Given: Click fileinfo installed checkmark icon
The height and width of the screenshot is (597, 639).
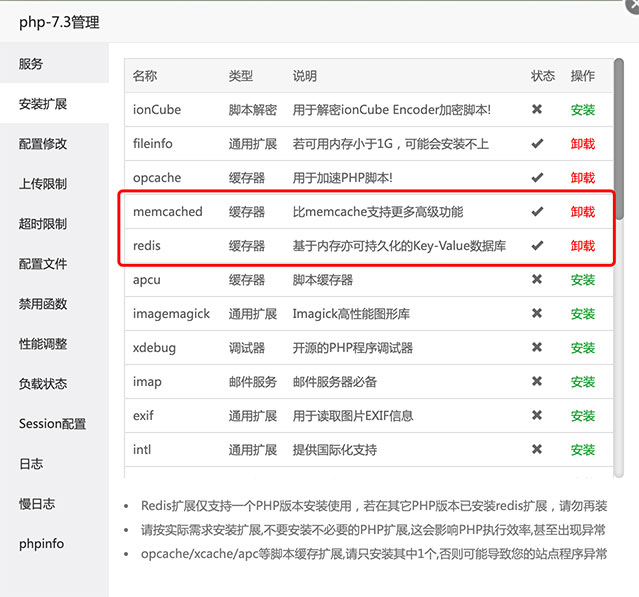Looking at the screenshot, I should [537, 143].
